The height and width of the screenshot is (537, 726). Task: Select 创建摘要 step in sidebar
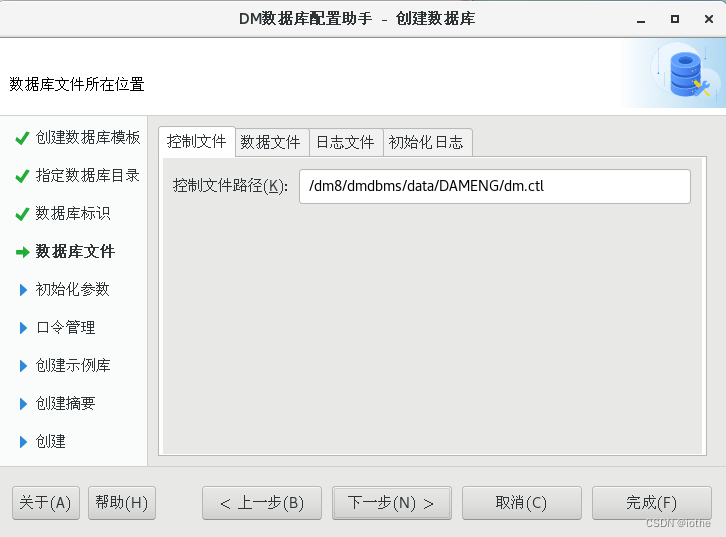[66, 403]
